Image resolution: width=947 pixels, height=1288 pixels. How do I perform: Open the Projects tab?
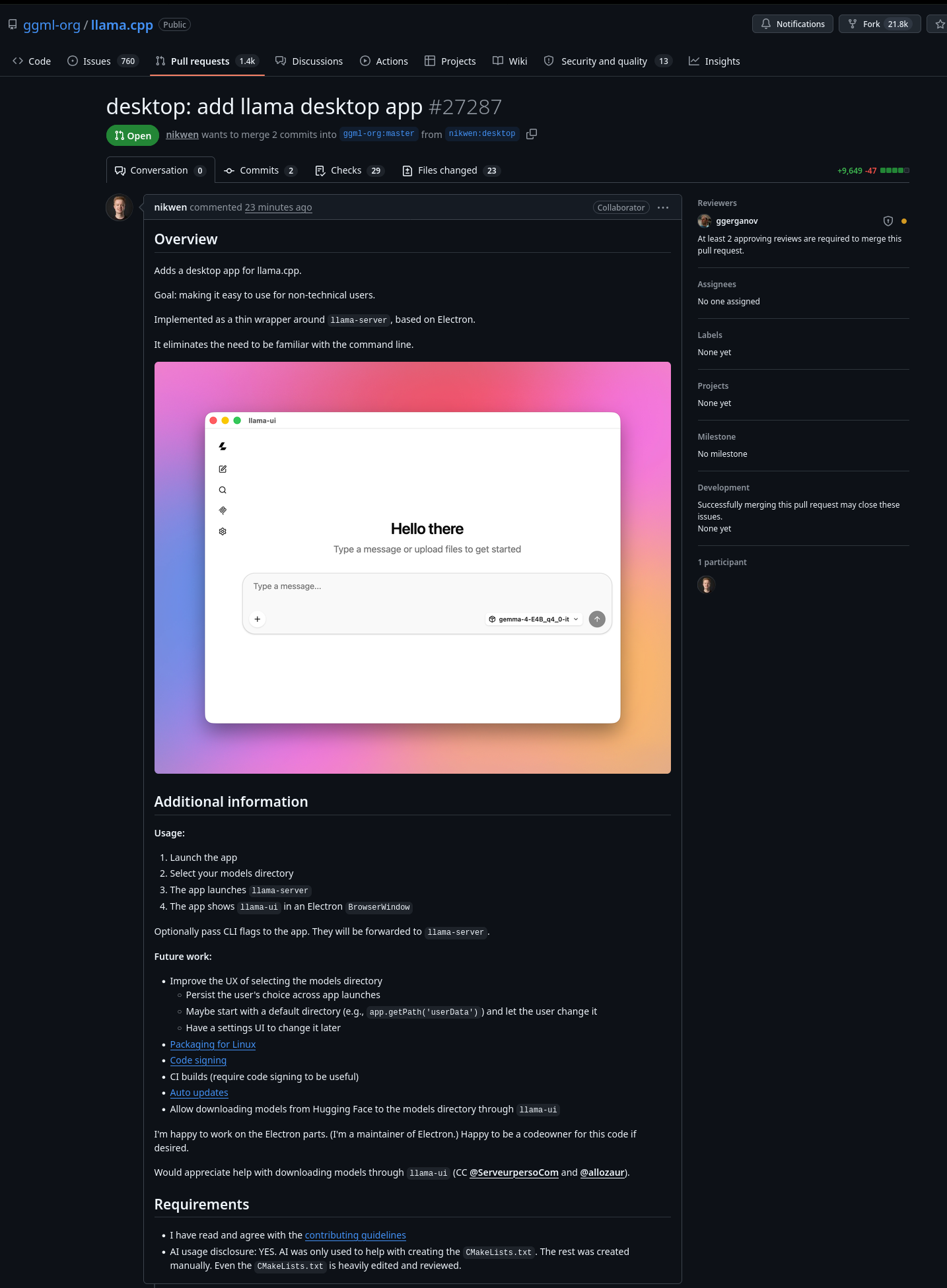(450, 61)
